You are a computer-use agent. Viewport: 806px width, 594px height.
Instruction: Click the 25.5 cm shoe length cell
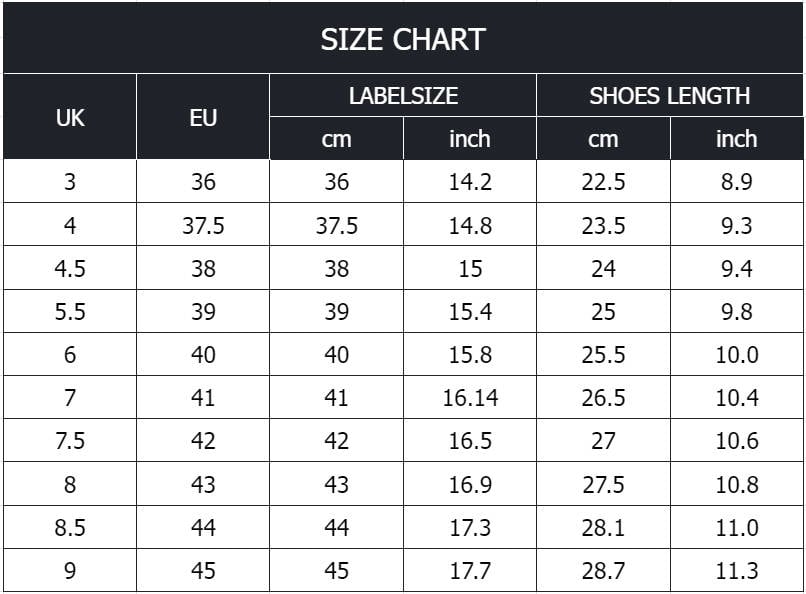tap(604, 355)
